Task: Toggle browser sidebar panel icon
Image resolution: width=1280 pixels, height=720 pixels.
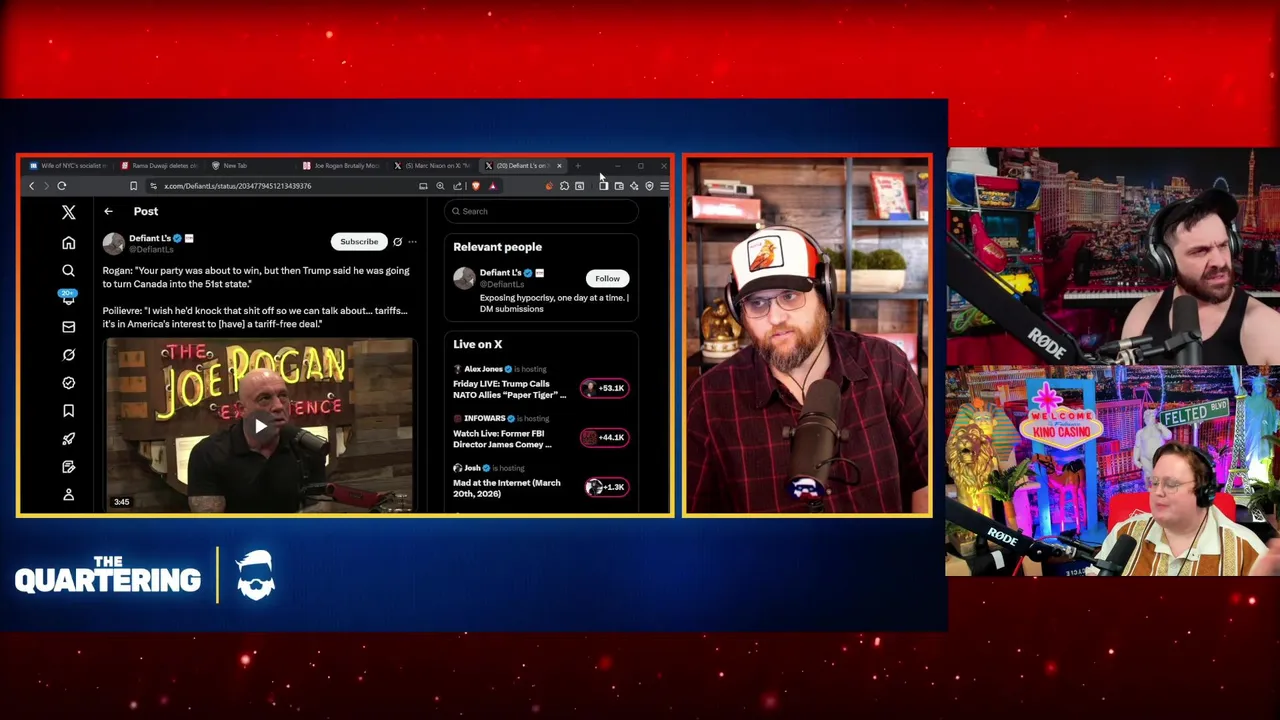Action: coord(603,186)
